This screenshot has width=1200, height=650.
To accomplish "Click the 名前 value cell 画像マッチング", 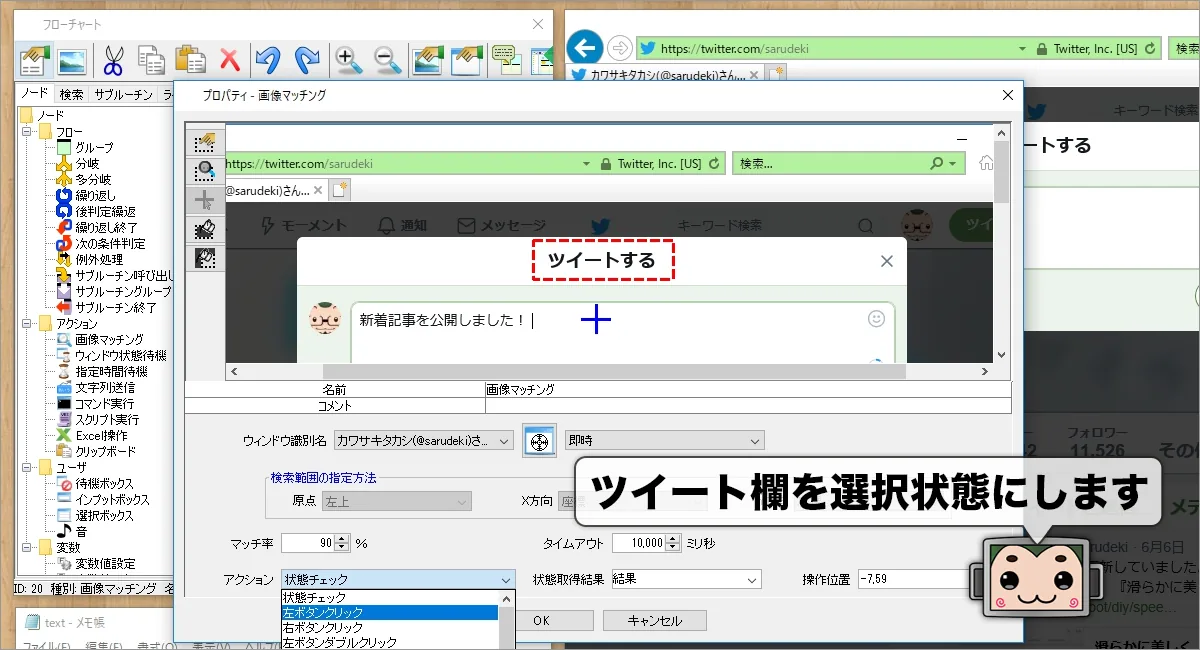I will 748,390.
